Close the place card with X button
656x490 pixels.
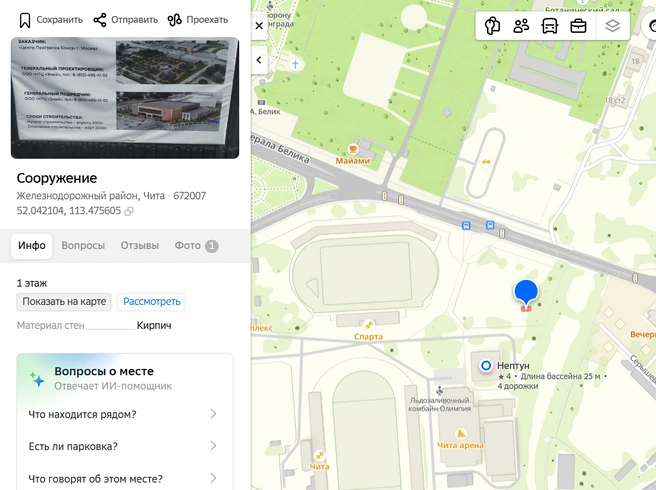point(259,26)
